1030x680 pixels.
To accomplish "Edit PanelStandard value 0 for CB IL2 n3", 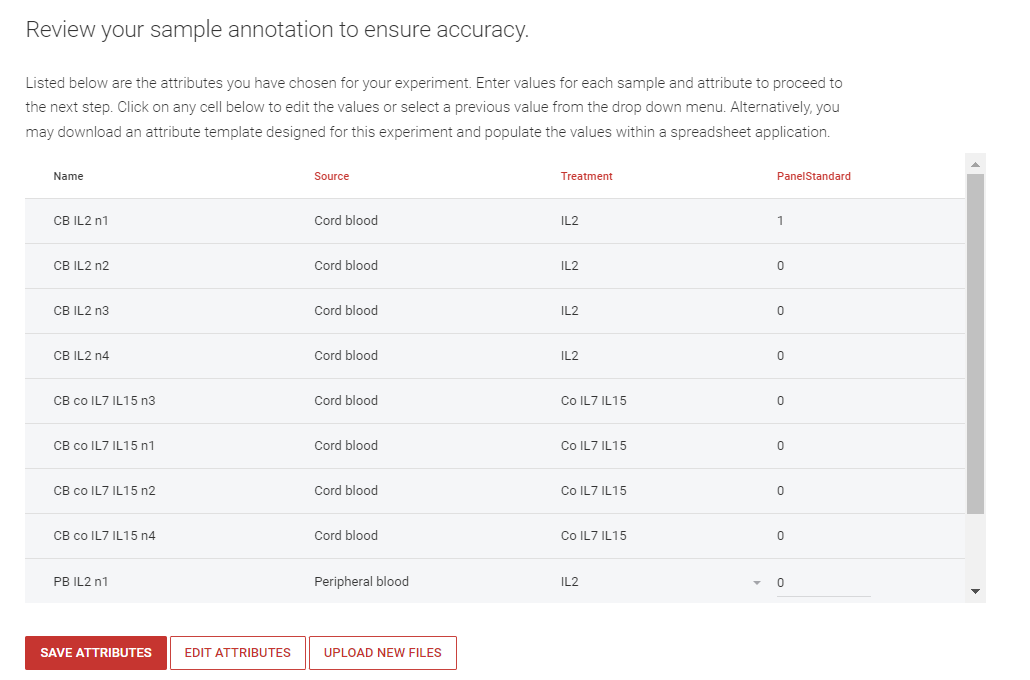I will [780, 311].
